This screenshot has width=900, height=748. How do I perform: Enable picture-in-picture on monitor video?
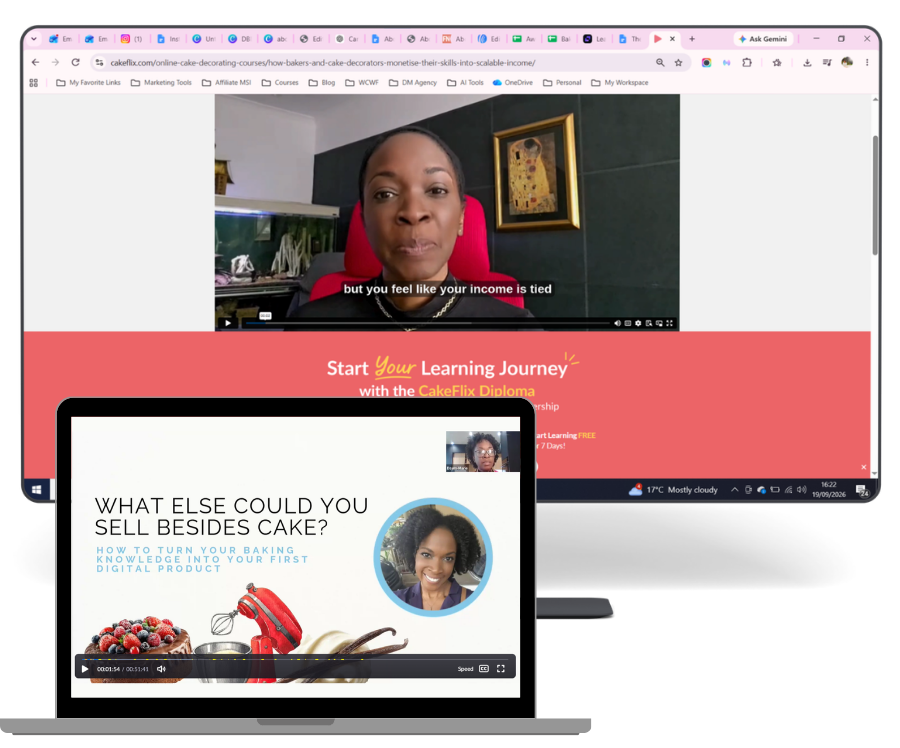point(659,323)
